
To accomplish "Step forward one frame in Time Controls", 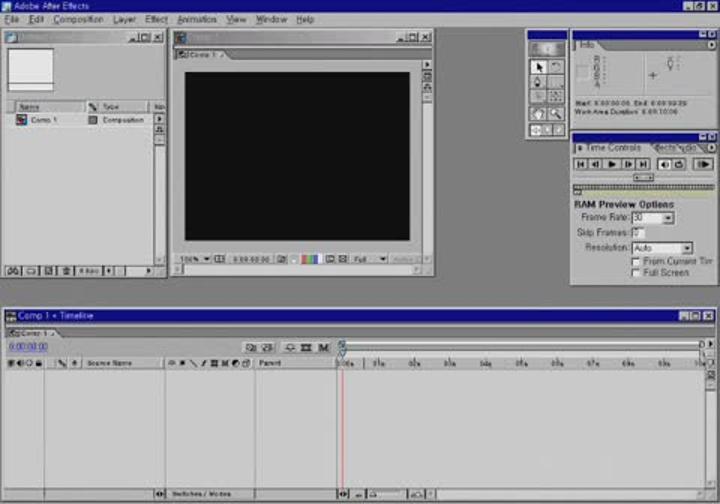I will point(628,164).
